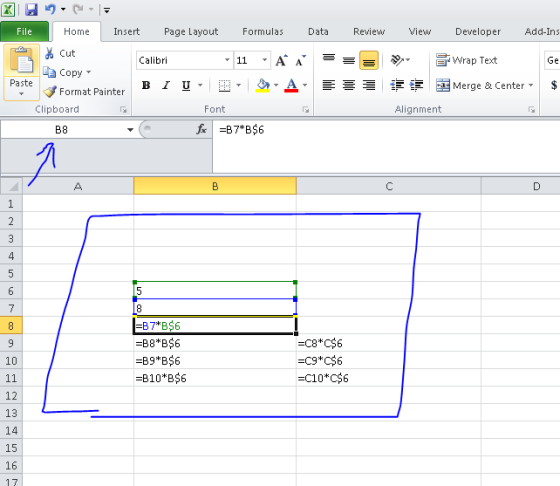
Task: Click the Save icon in quick access toolbar
Action: 31,10
